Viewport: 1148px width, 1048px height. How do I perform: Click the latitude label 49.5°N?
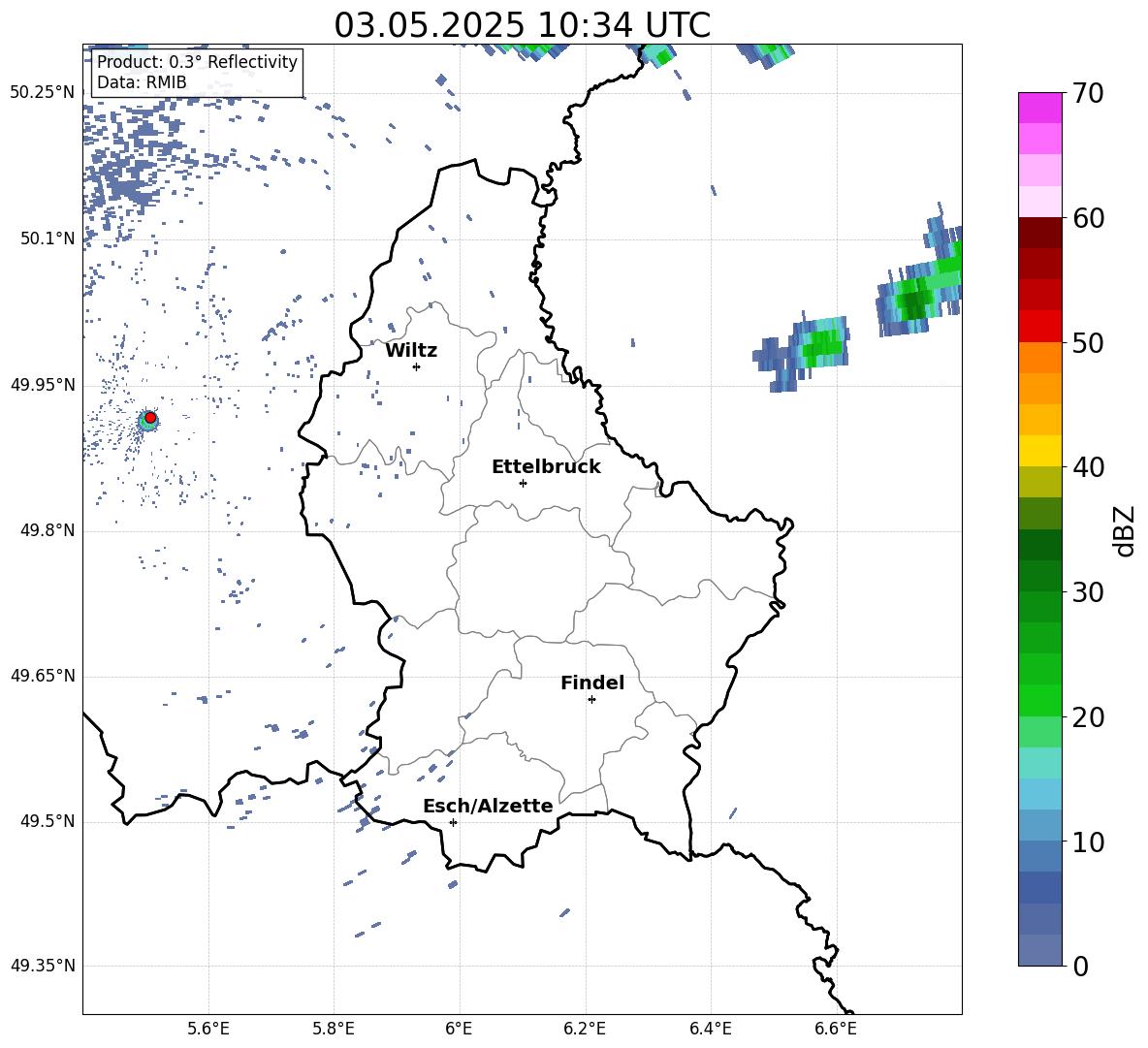pos(48,821)
